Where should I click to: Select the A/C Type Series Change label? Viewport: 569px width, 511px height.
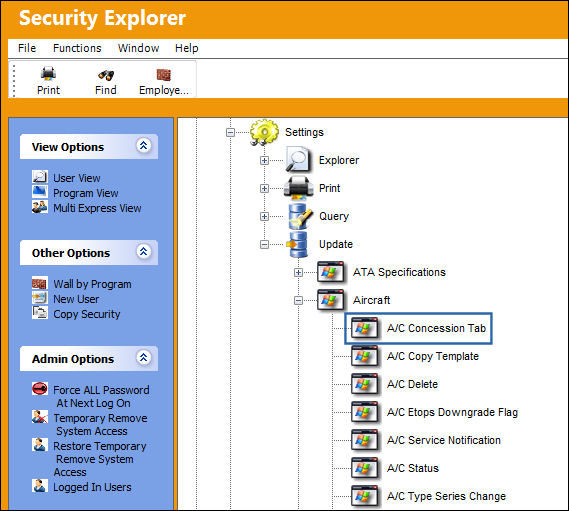pyautogui.click(x=446, y=496)
